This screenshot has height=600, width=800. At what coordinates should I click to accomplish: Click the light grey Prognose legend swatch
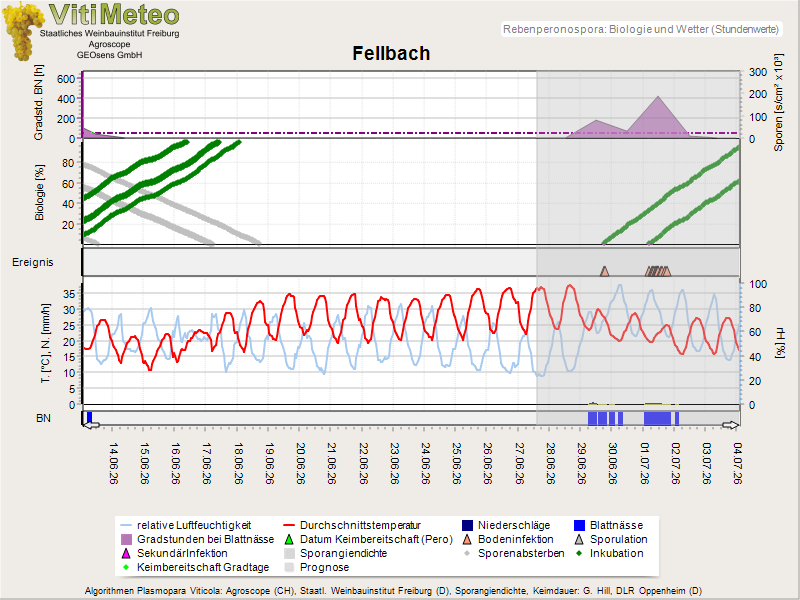(x=289, y=567)
